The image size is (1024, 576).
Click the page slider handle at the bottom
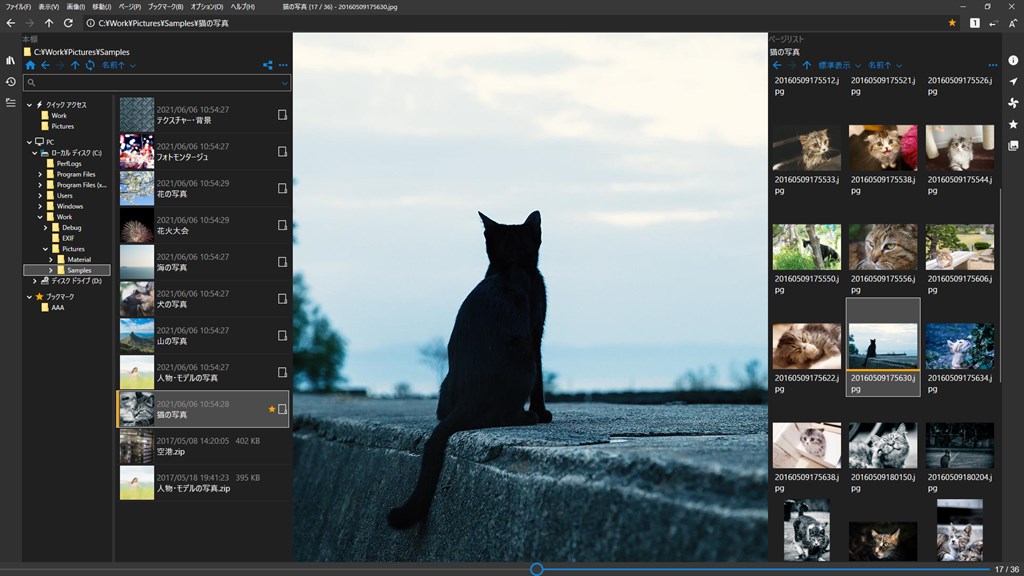tap(536, 569)
